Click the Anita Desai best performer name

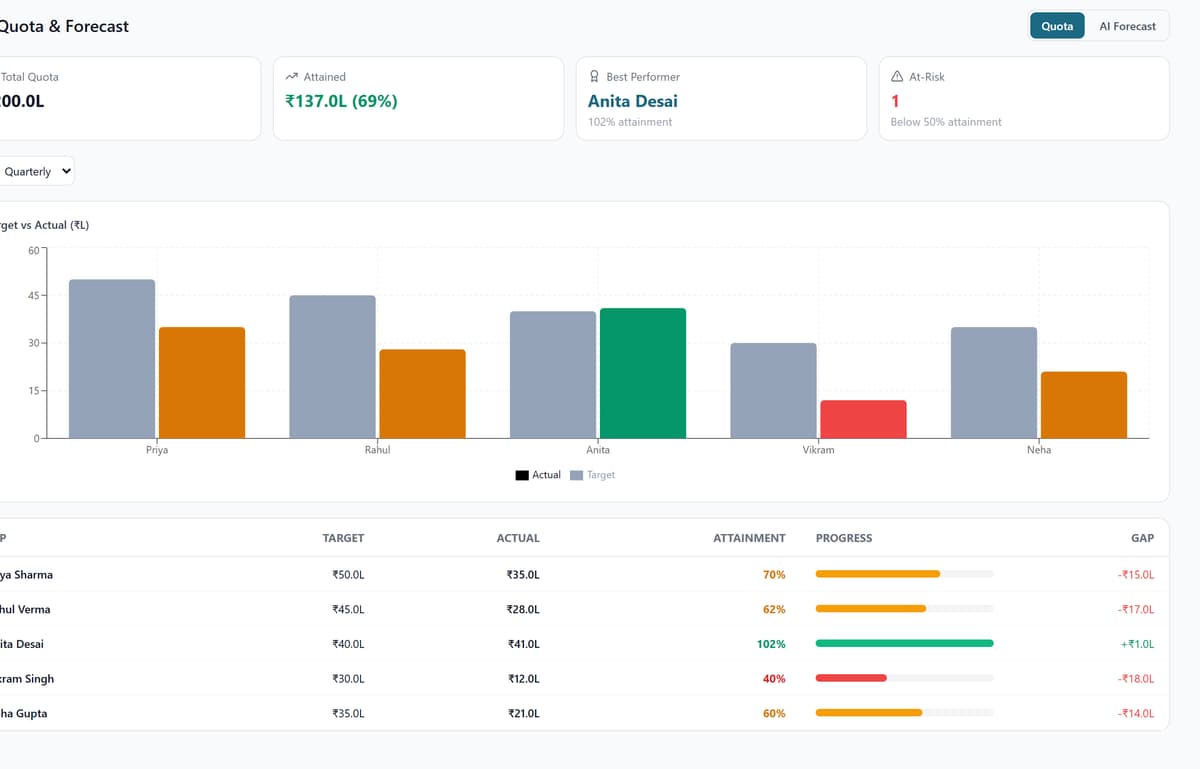click(633, 101)
